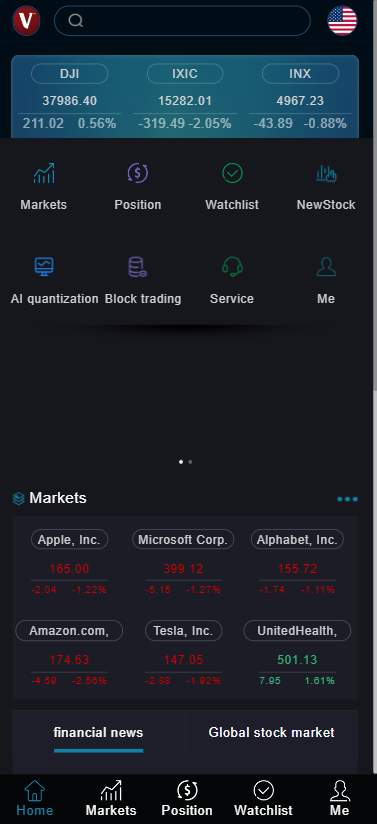Open the Me profile icon in grid
The height and width of the screenshot is (824, 377).
326,267
